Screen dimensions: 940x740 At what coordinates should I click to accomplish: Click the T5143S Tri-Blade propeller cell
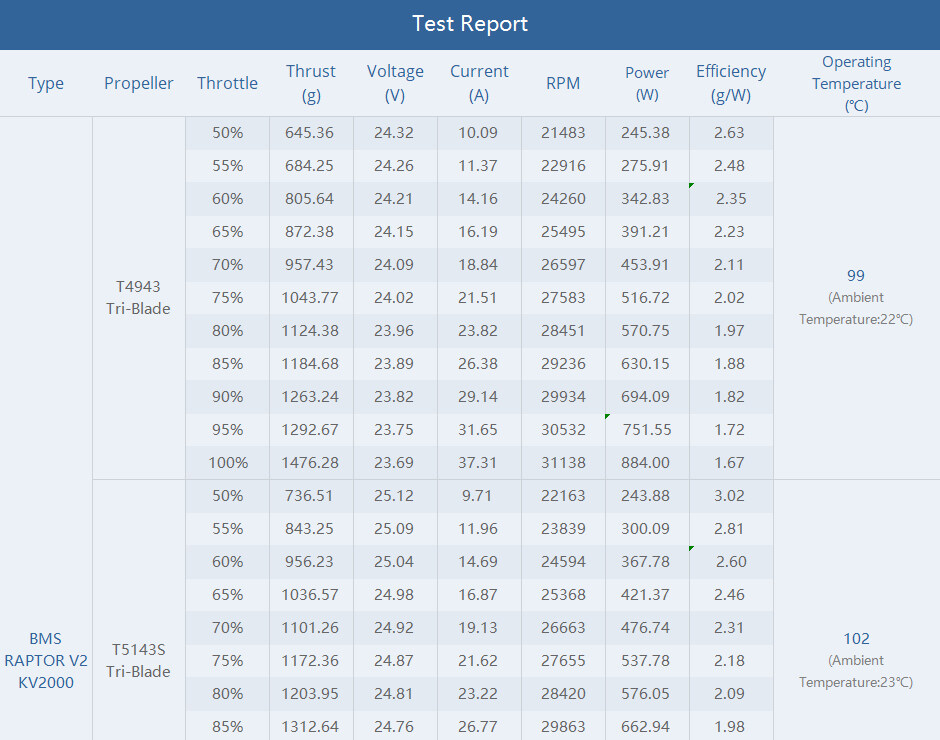[139, 660]
